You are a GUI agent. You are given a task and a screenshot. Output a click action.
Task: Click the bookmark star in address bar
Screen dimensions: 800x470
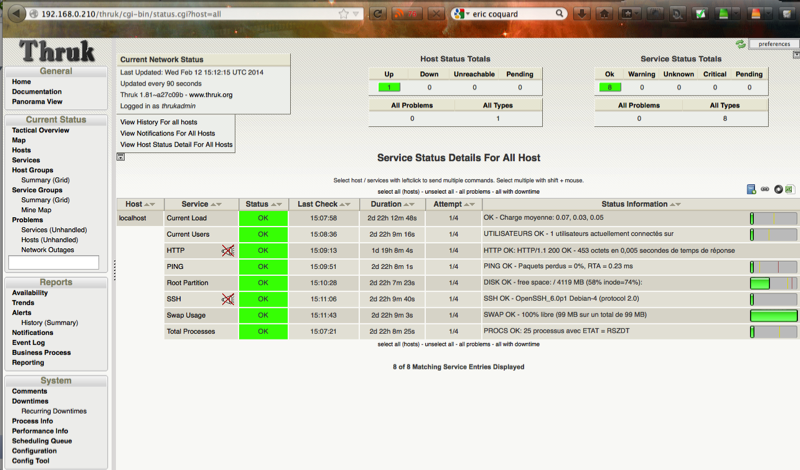pyautogui.click(x=344, y=15)
